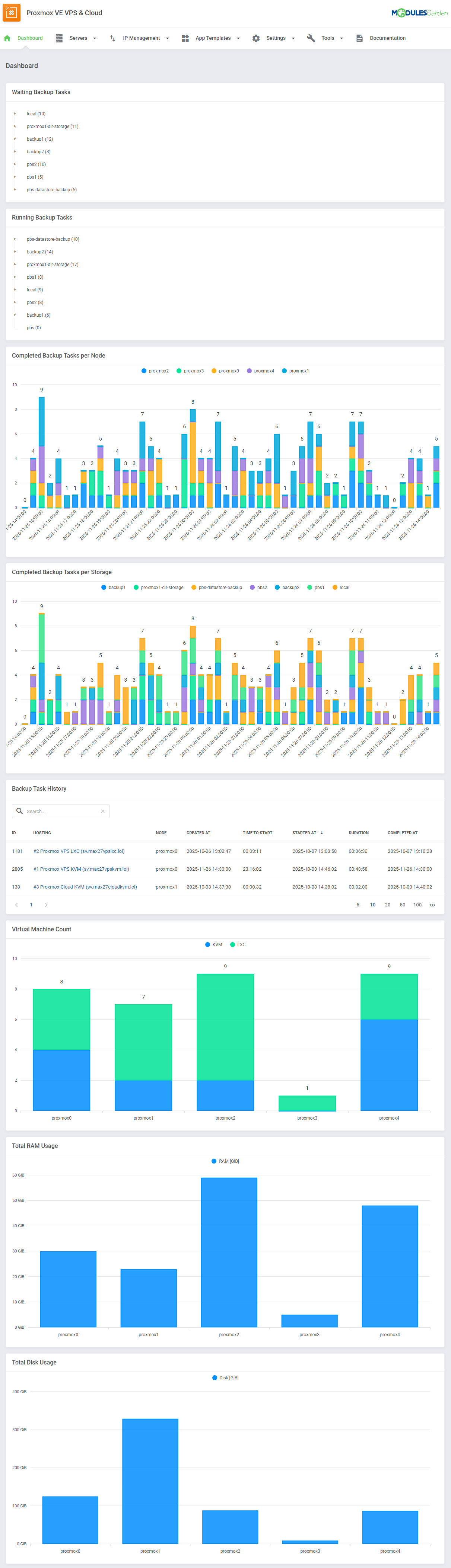Click the Settings gear icon
This screenshot has height=1568, width=451.
(x=256, y=38)
